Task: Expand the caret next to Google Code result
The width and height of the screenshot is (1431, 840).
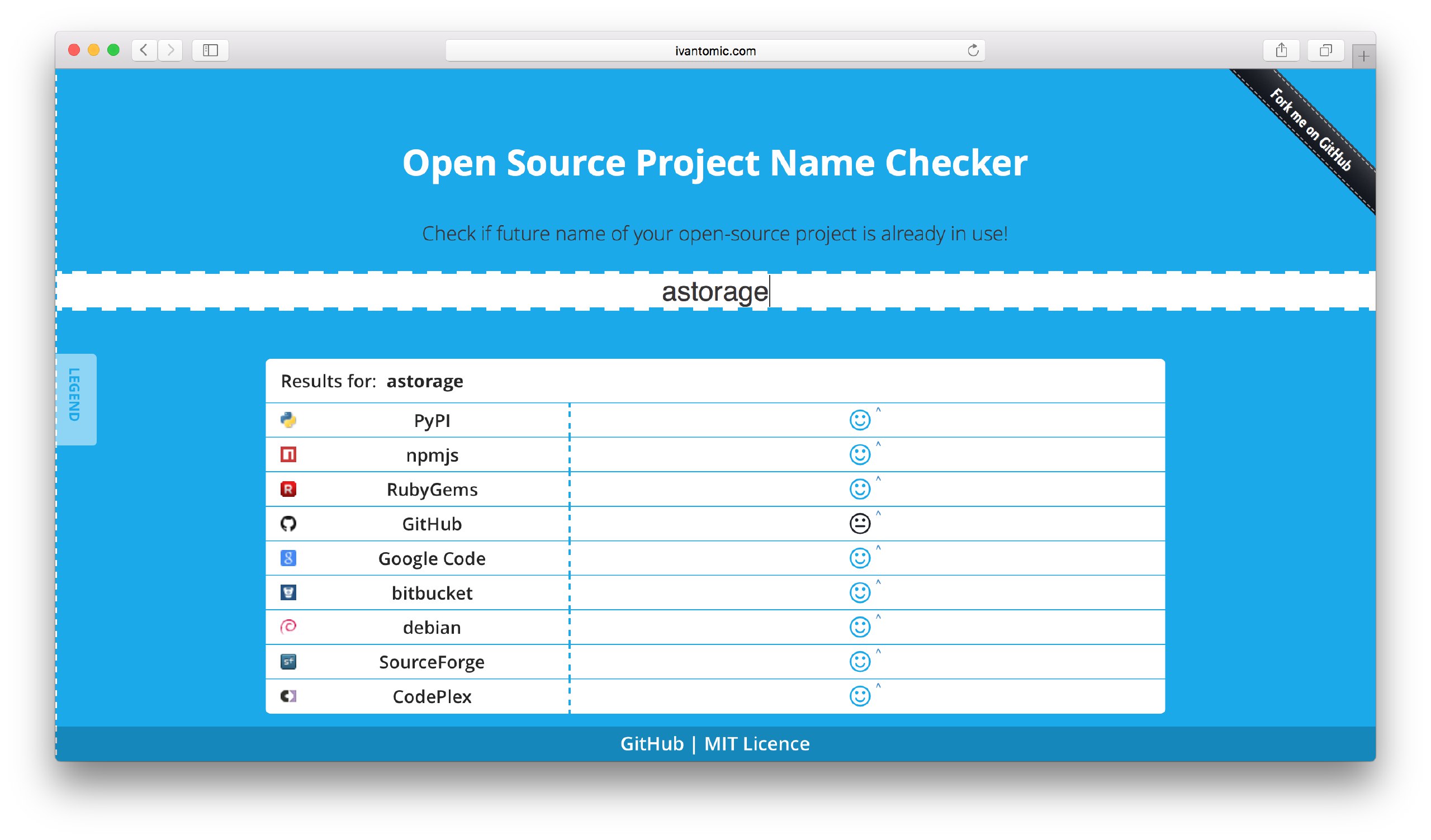Action: pos(878,548)
